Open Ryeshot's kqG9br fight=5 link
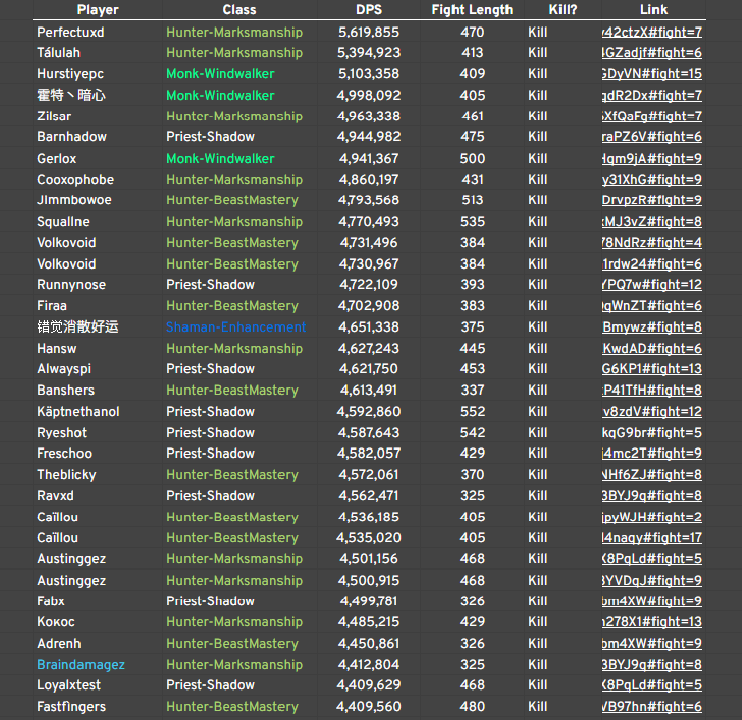Screen dimensions: 742x720 [x=652, y=432]
